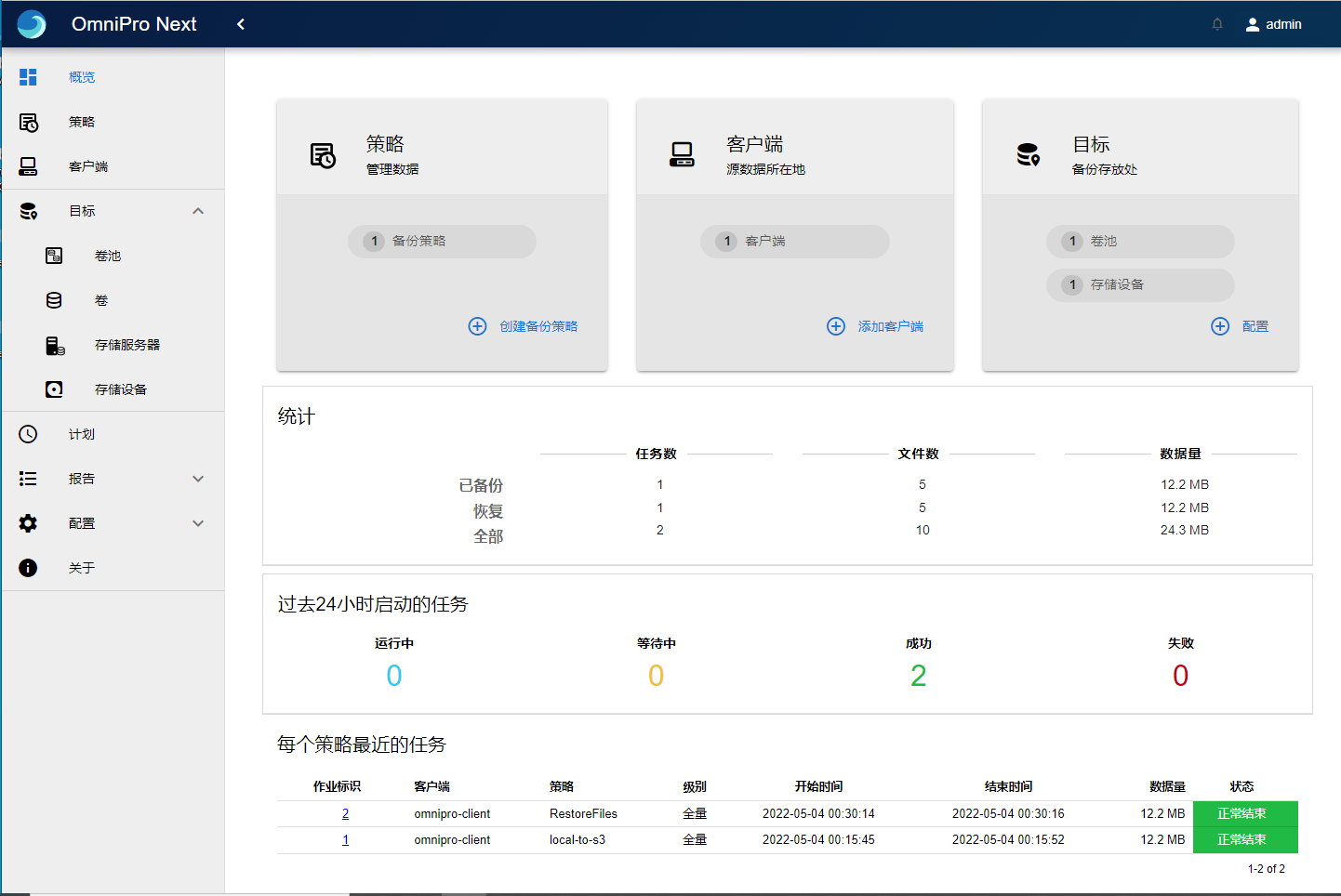This screenshot has width=1341, height=896.
Task: Click the admin user account icon
Action: click(x=1252, y=24)
